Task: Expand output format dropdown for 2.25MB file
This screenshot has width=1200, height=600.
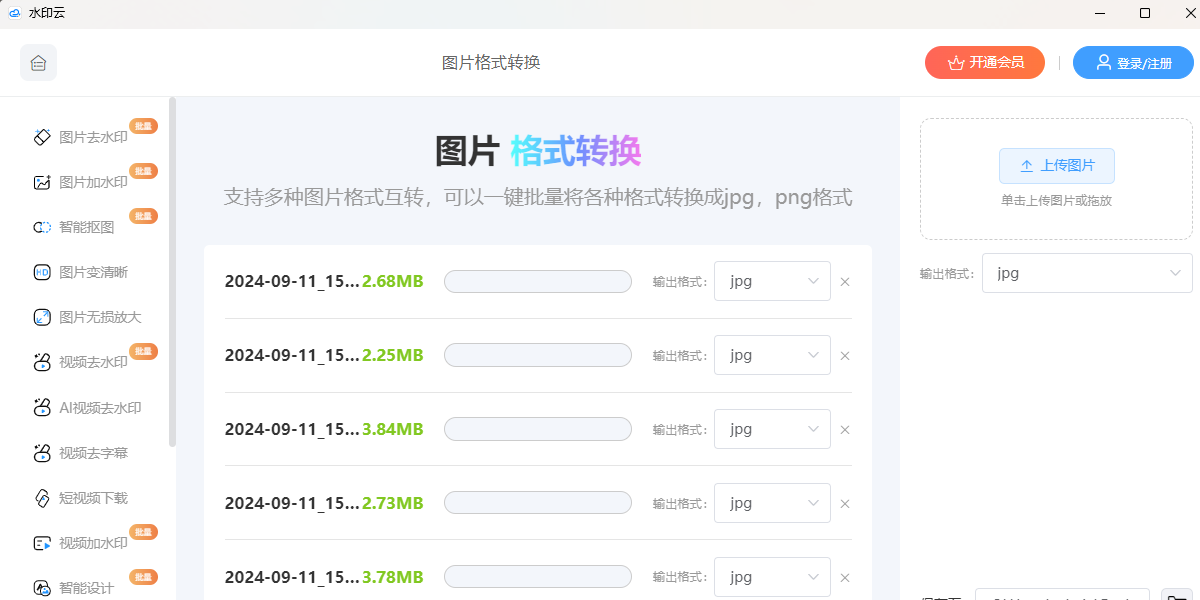Action: (x=772, y=355)
